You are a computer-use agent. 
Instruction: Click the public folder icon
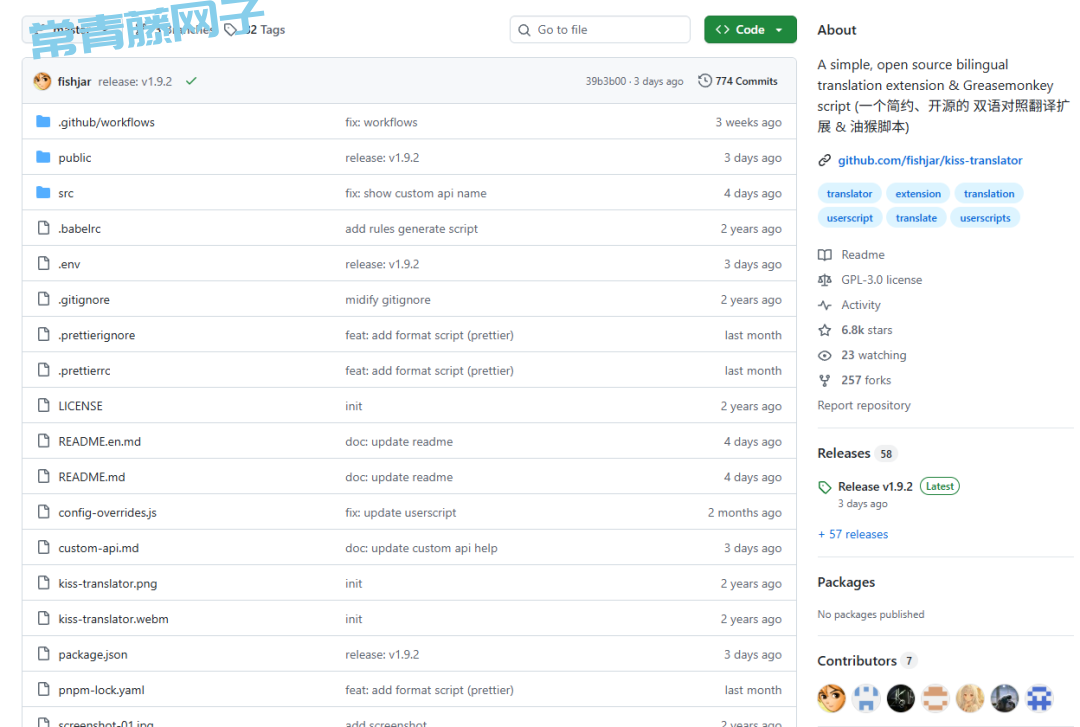[43, 157]
